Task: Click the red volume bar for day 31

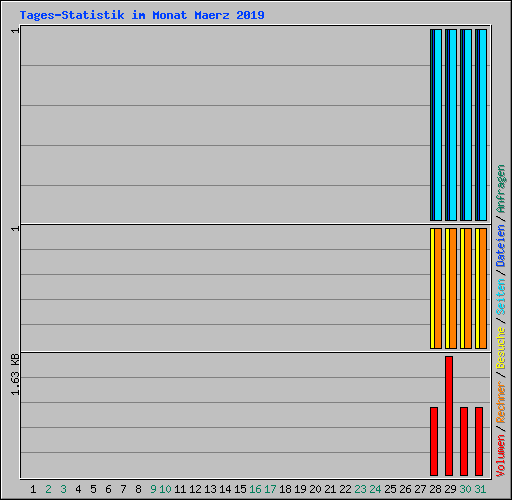Action: [479, 441]
